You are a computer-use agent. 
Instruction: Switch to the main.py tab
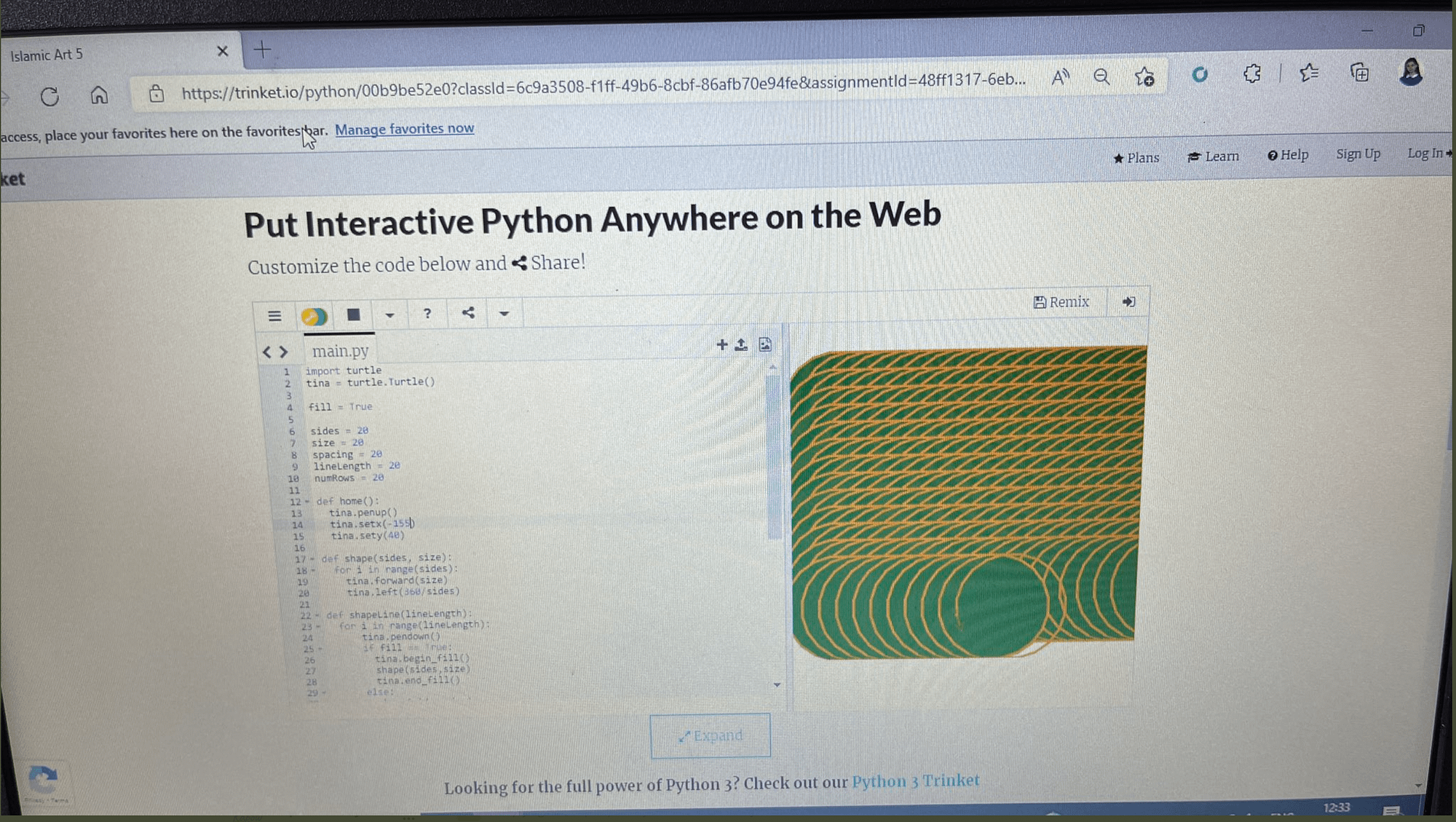coord(340,351)
